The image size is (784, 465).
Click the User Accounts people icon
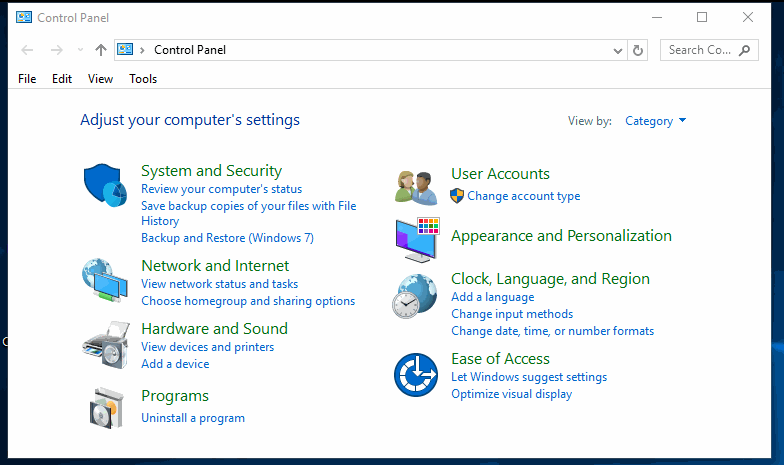[x=416, y=188]
